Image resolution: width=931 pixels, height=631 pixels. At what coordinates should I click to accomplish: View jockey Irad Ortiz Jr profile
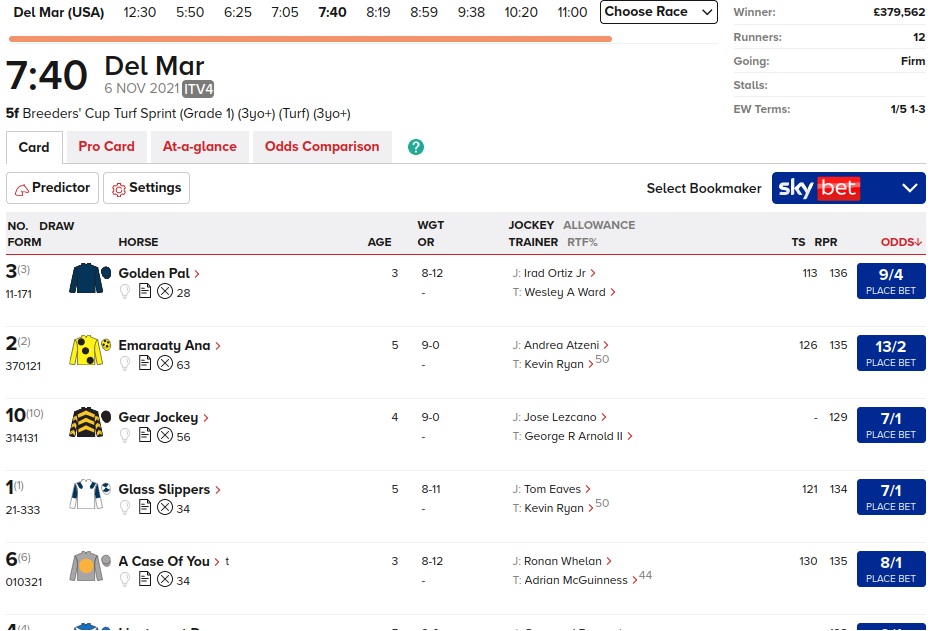[x=559, y=273]
